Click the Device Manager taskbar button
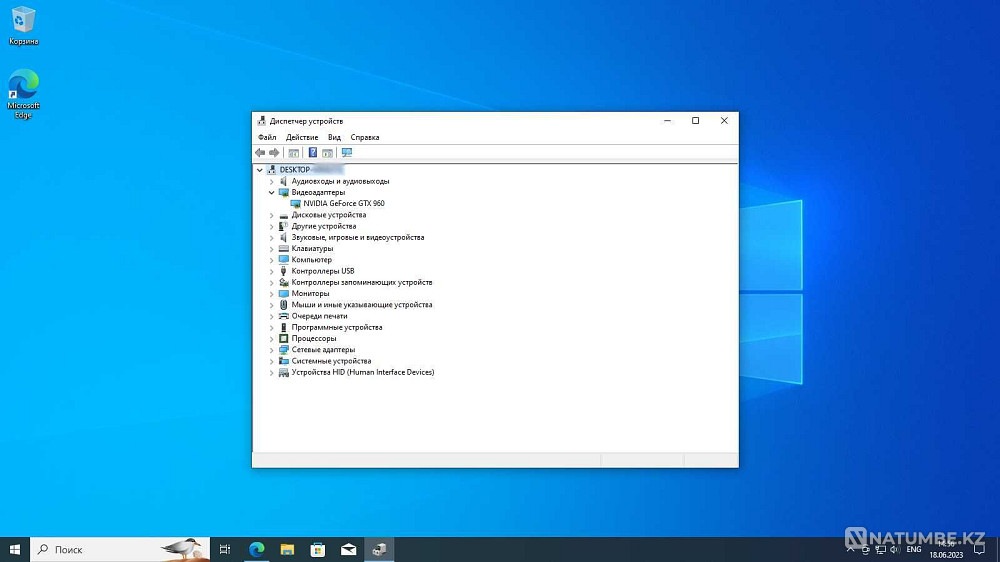The image size is (1000, 562). [379, 549]
